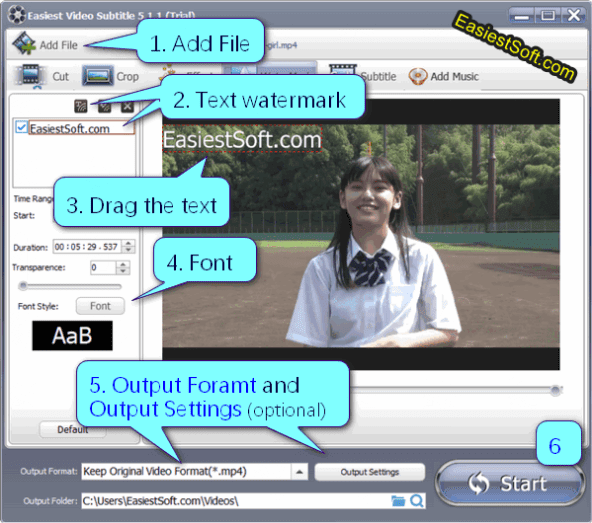Screen dimensions: 592x523
Task: Decrease Transparence with the down arrow
Action: click(123, 271)
